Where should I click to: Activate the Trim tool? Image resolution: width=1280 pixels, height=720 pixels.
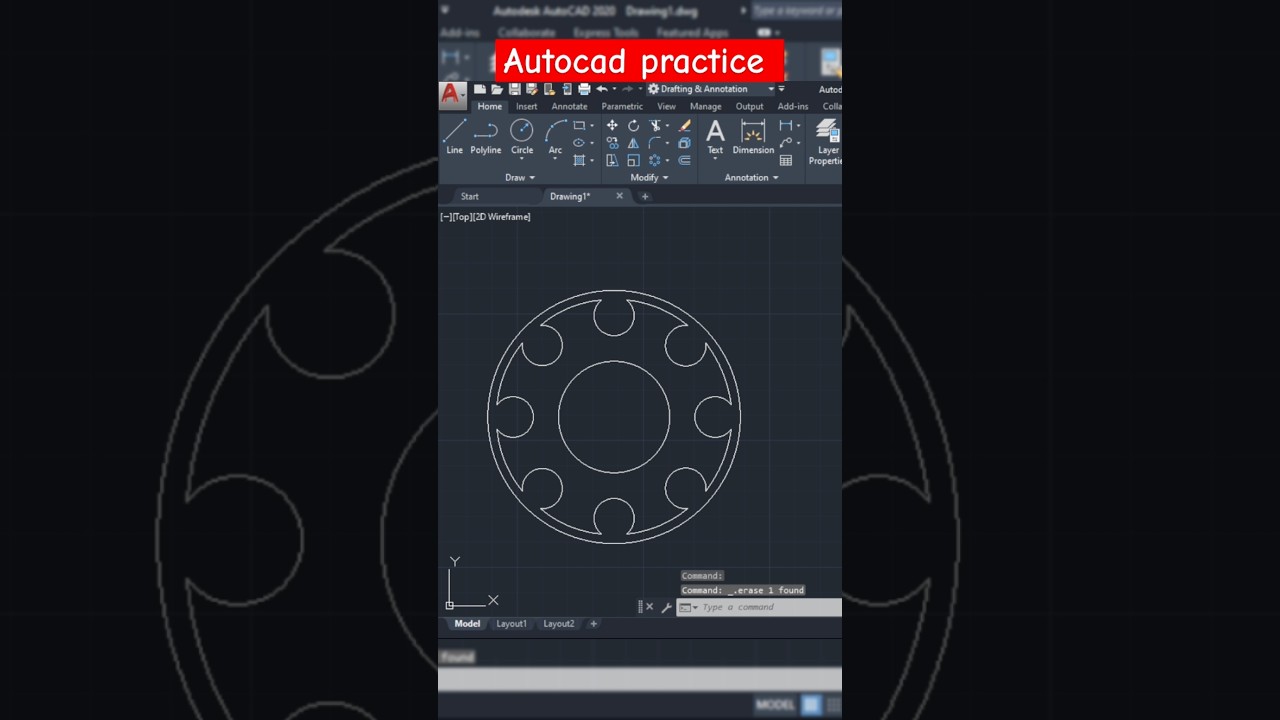pyautogui.click(x=655, y=125)
